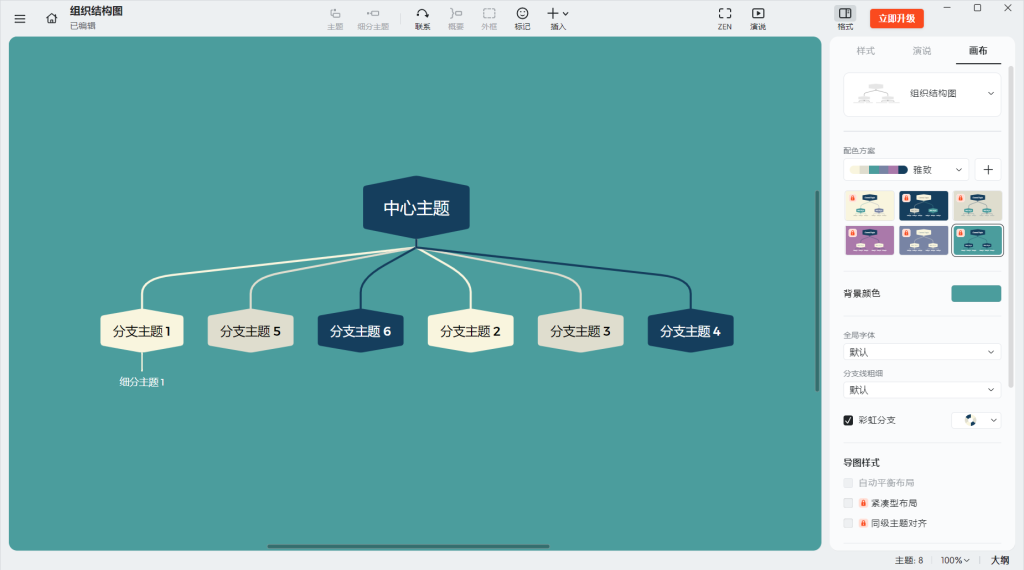Select the cream color theme thumbnail
The image size is (1024, 570).
[x=869, y=206]
